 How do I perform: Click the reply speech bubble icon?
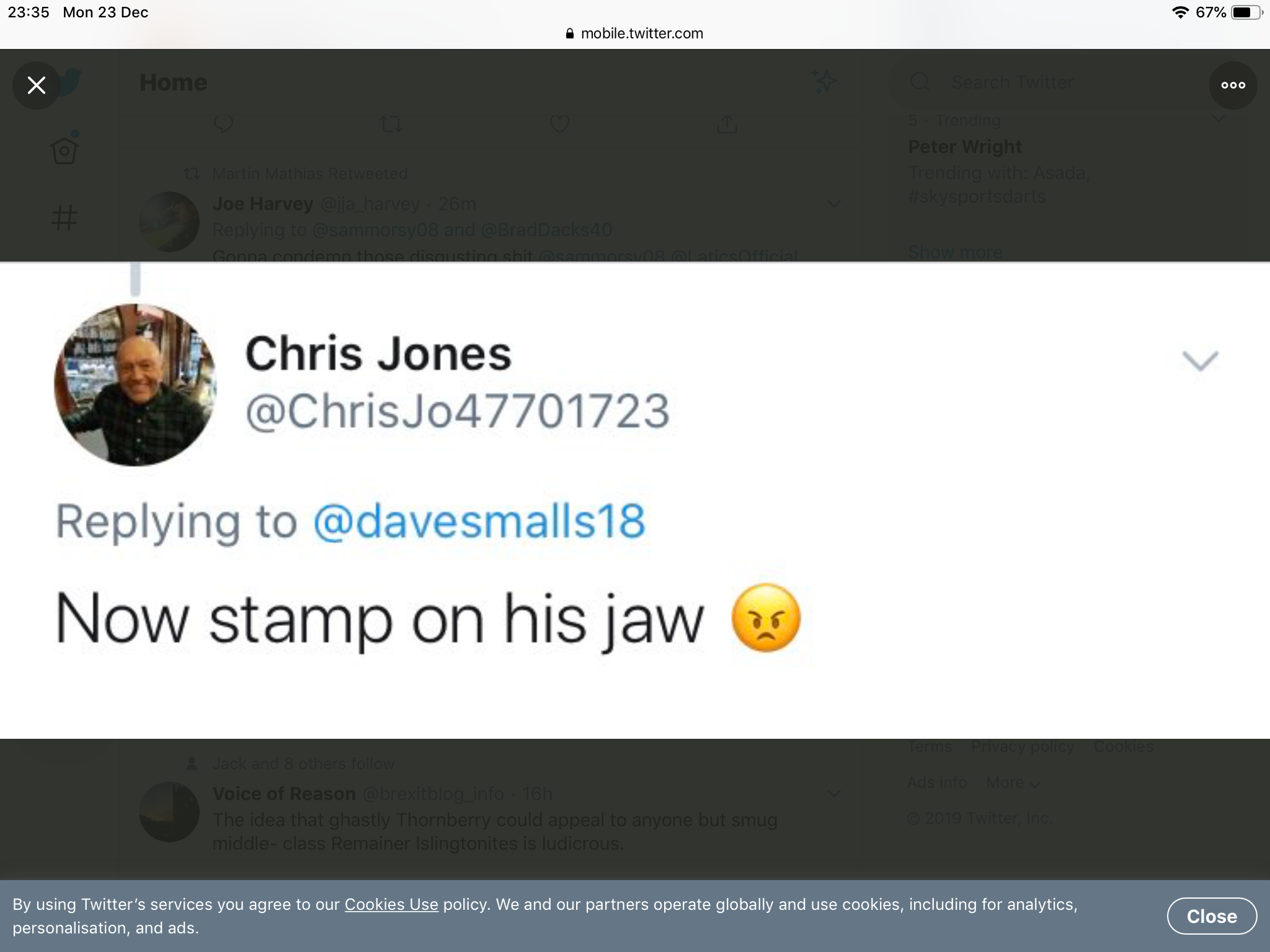(223, 125)
